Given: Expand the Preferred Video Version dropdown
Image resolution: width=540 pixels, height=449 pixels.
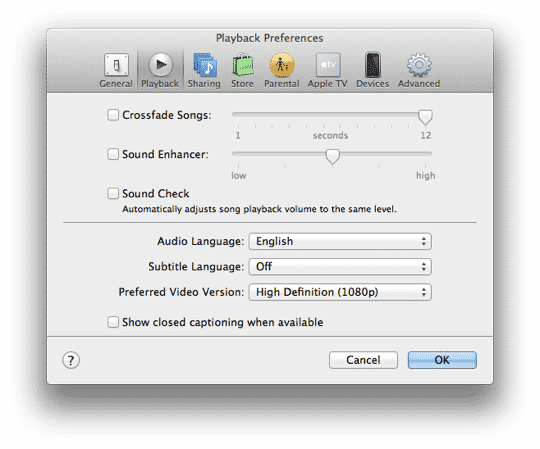Looking at the screenshot, I should (x=340, y=292).
